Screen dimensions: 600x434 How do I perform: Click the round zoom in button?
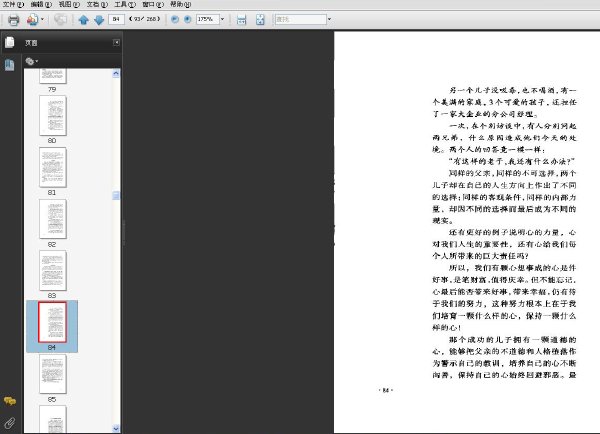pyautogui.click(x=188, y=19)
